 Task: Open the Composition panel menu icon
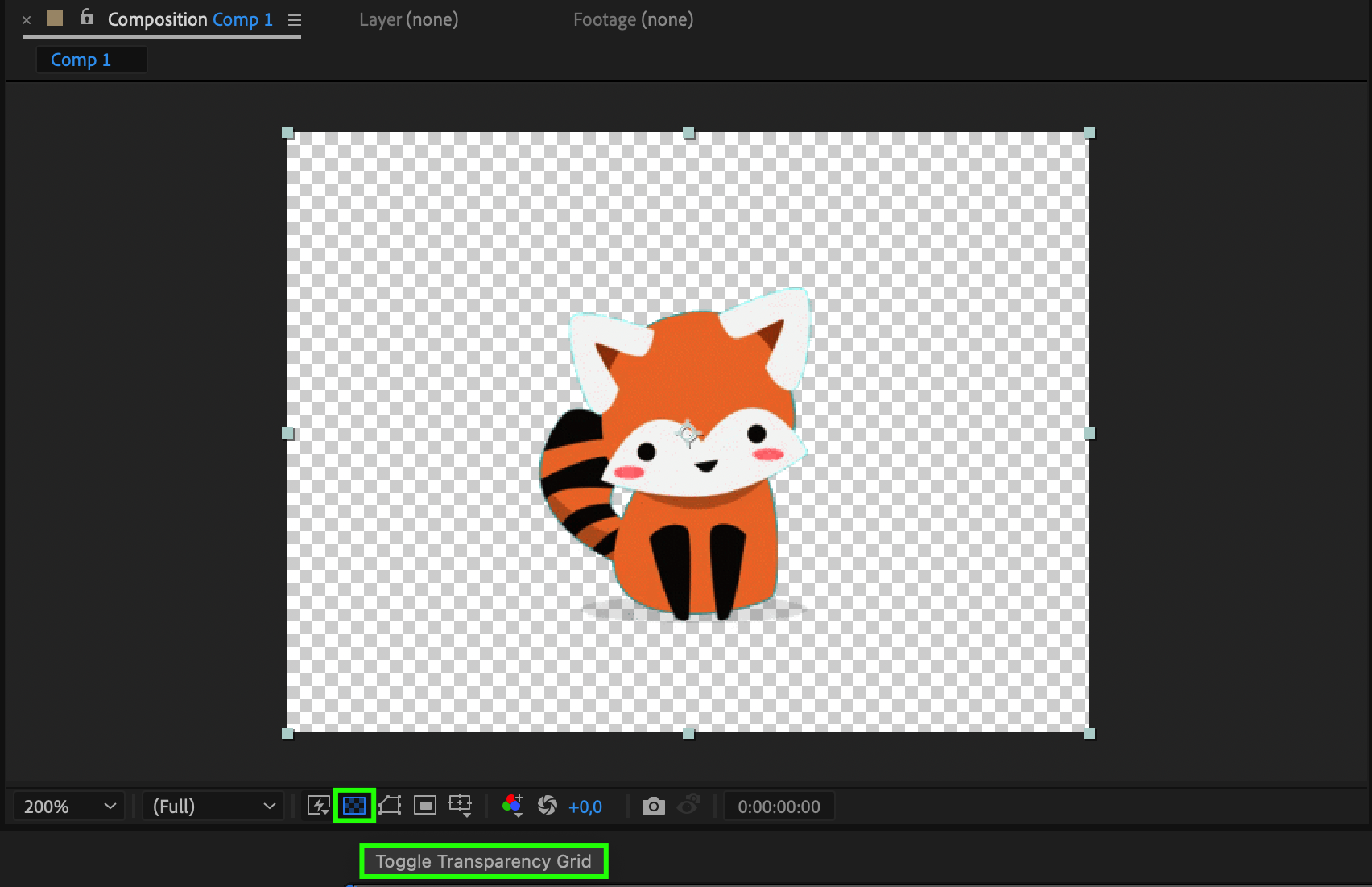[295, 20]
